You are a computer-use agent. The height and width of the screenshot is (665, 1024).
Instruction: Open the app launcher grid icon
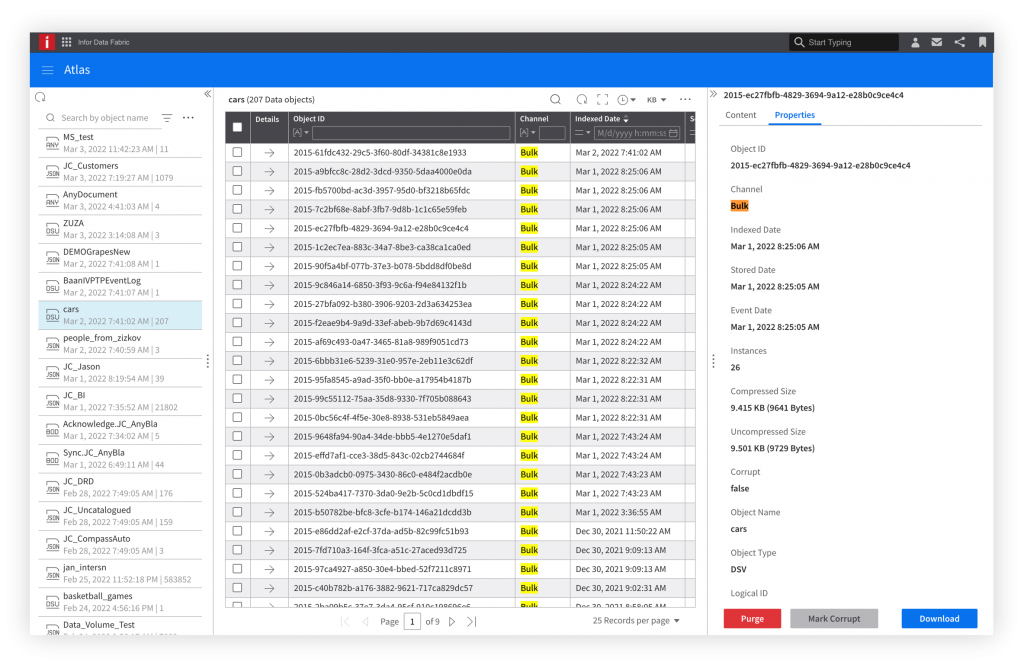(67, 42)
